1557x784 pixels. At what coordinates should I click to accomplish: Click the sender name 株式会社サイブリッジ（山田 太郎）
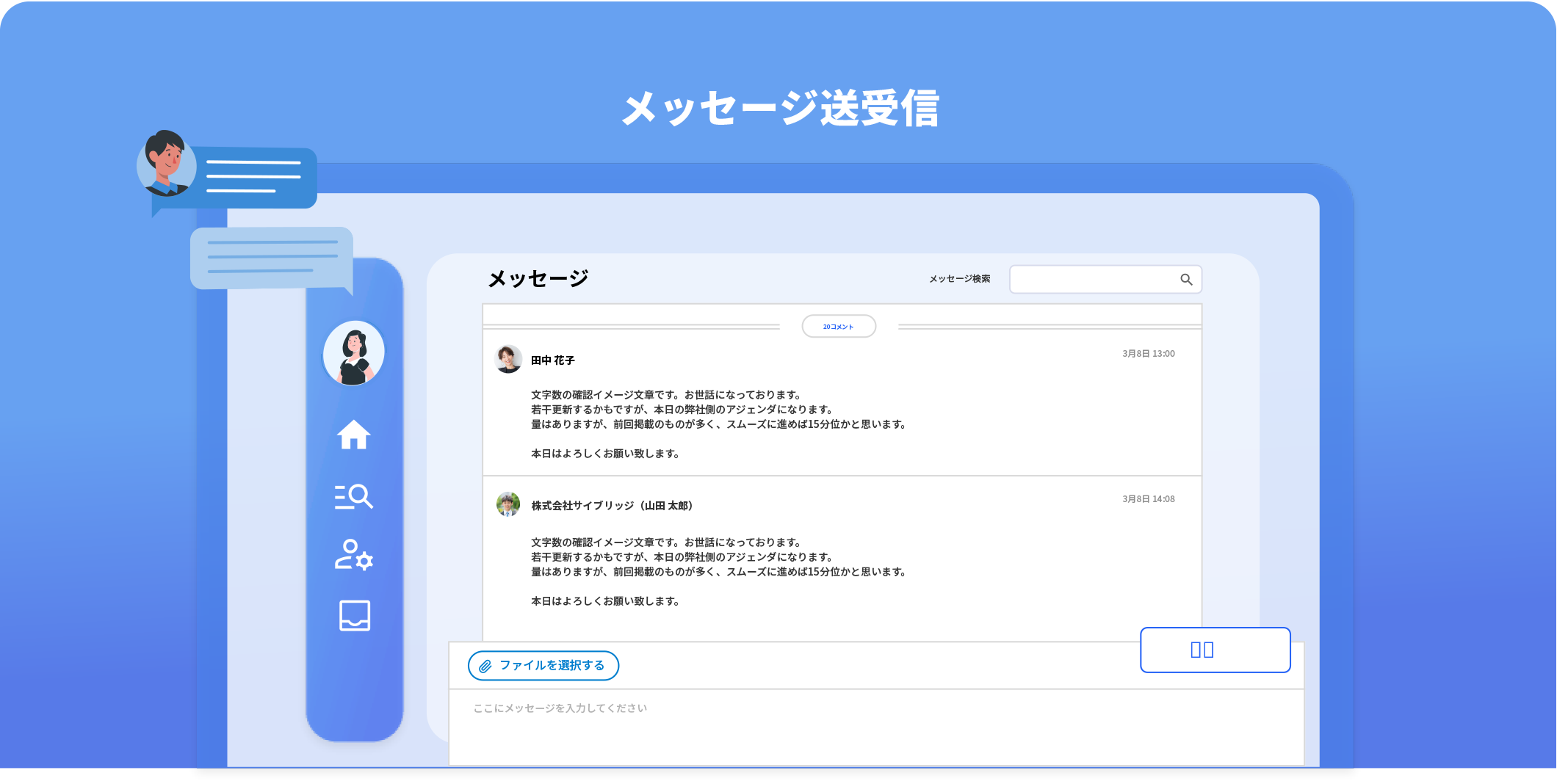coord(612,506)
